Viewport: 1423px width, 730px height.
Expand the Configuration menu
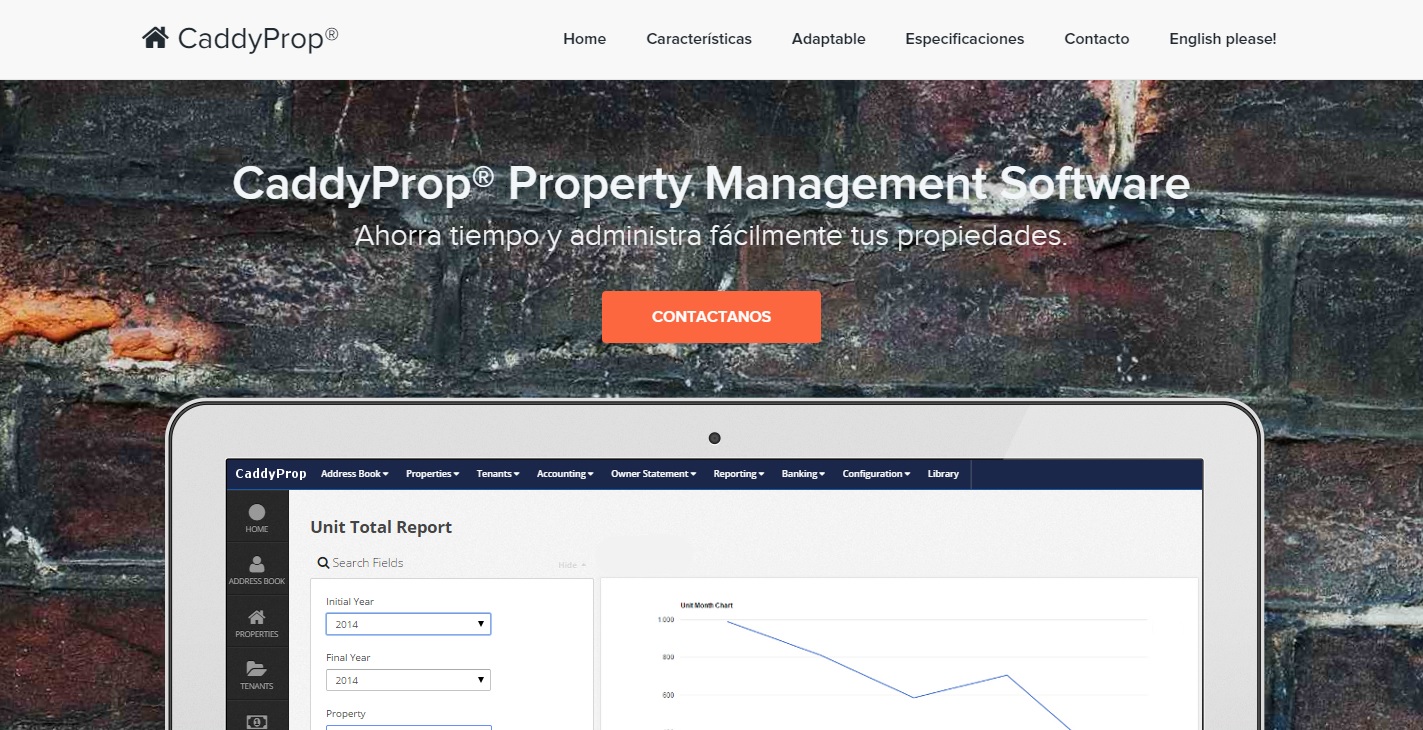[x=876, y=474]
